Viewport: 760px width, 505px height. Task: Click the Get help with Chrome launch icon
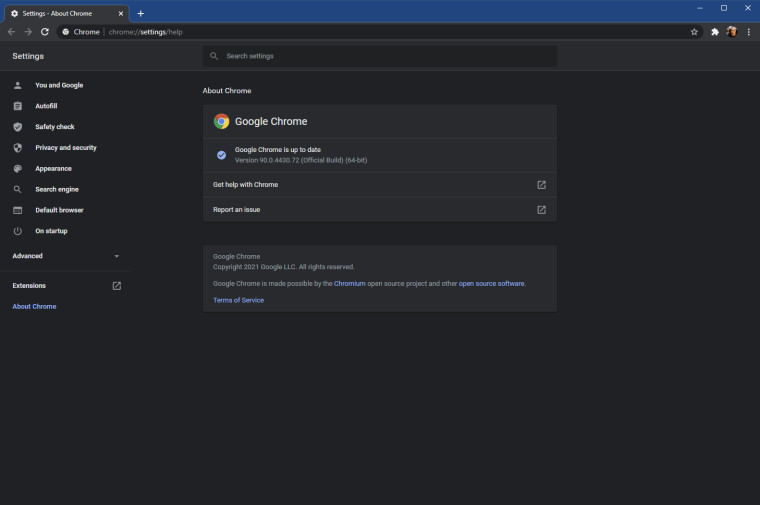point(541,185)
